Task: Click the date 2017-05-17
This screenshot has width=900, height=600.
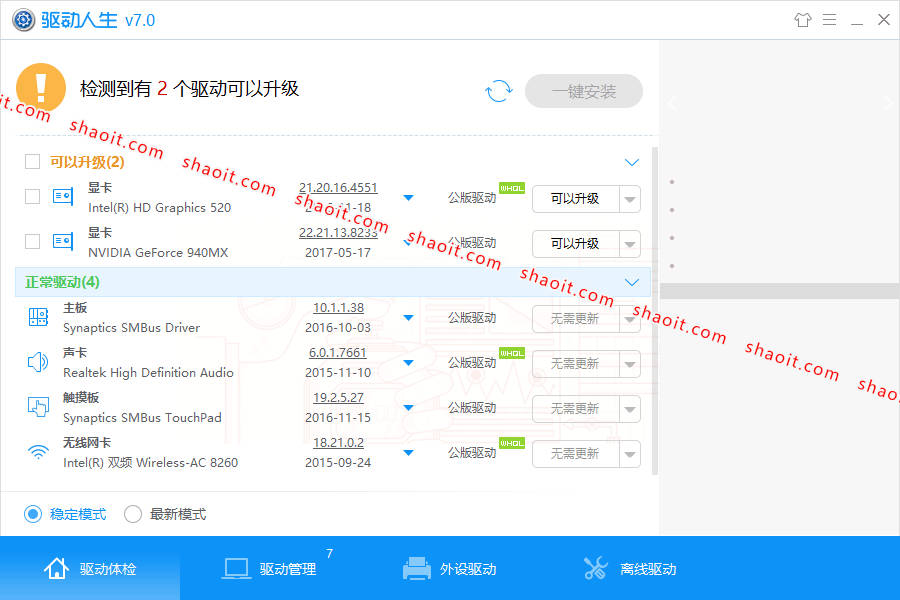Action: pos(338,253)
